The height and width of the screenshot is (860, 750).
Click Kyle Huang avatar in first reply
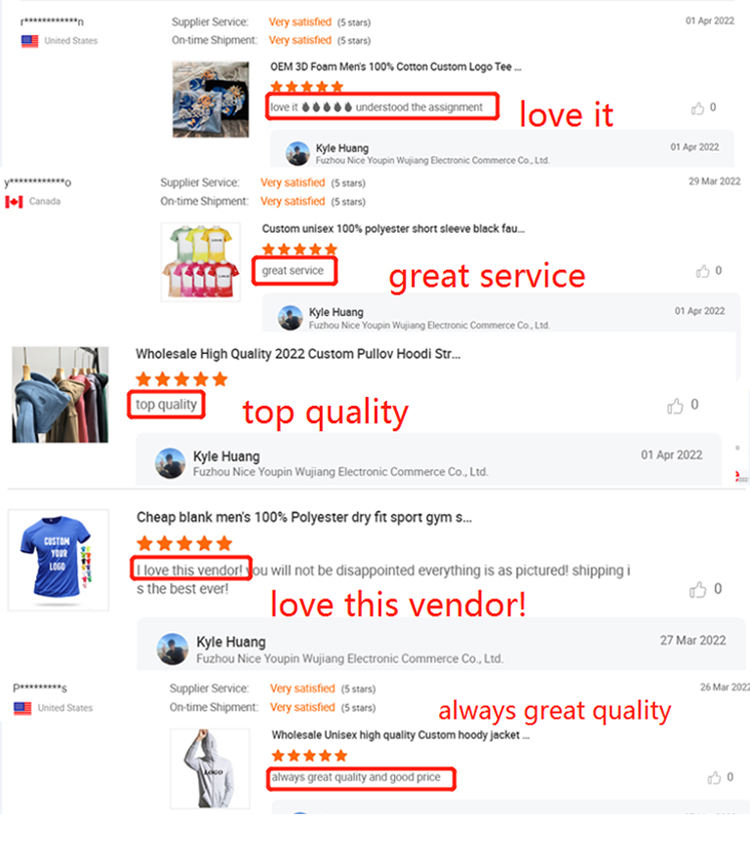pyautogui.click(x=298, y=154)
